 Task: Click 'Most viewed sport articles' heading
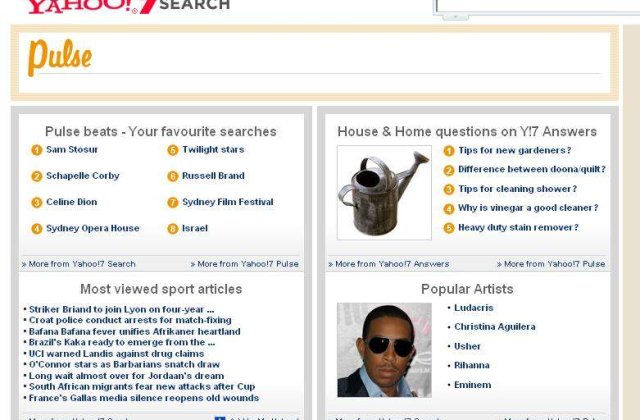(161, 289)
